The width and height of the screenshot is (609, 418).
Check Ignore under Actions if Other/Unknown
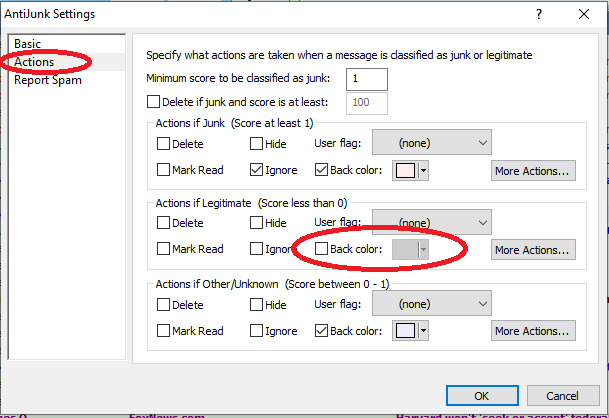256,331
